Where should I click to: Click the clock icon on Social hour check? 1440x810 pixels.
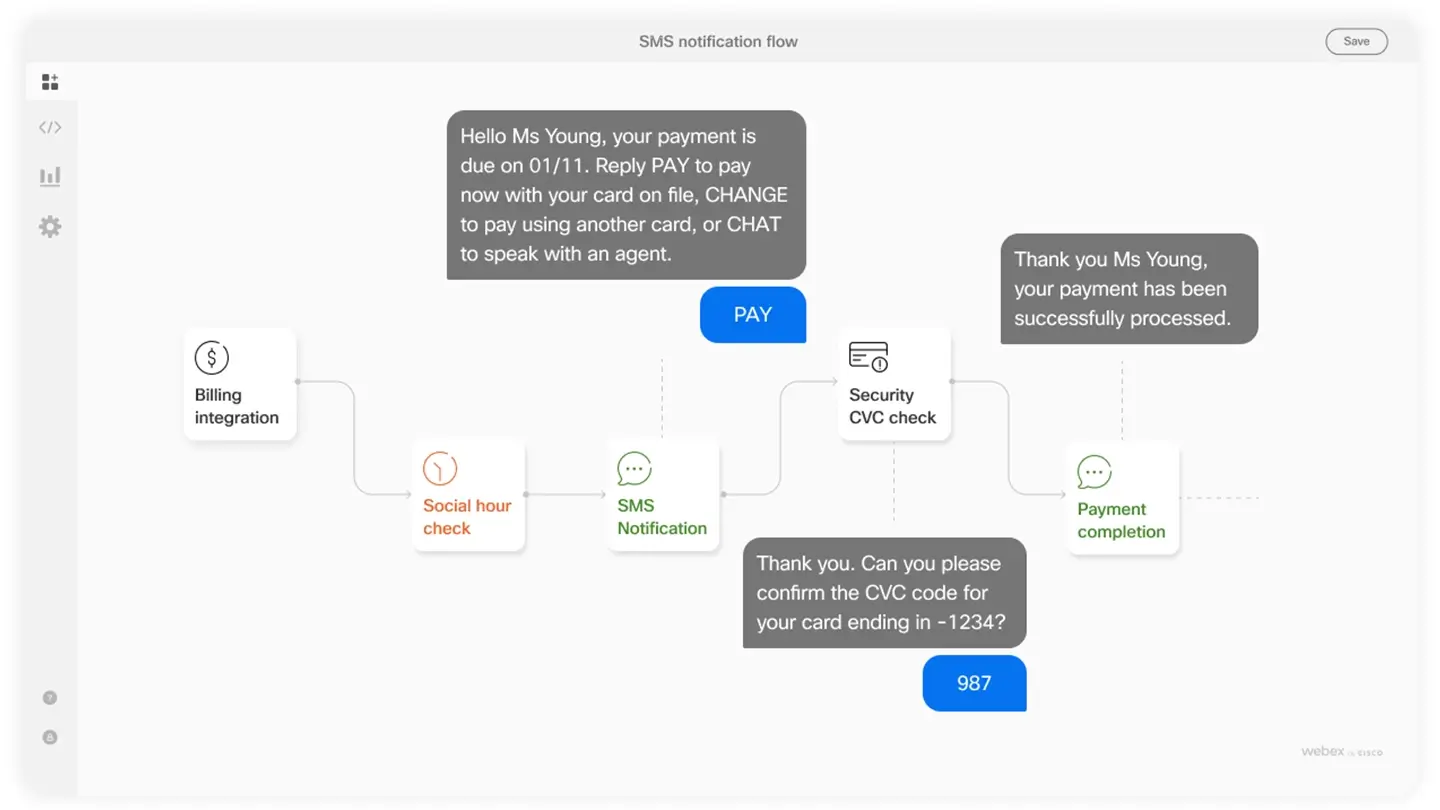pos(440,468)
